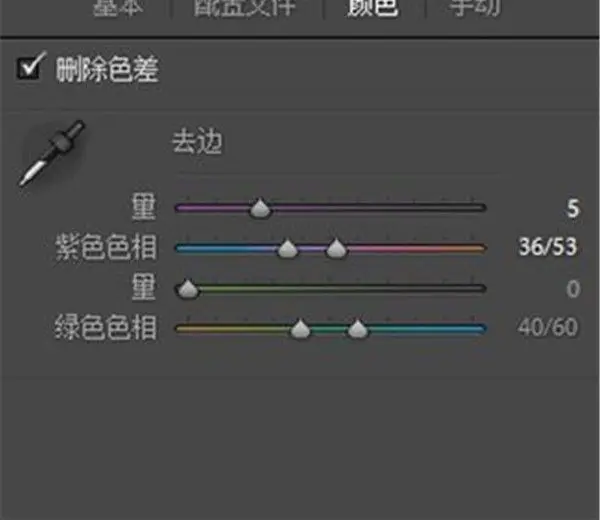The image size is (600, 520).
Task: Open the 配置文件 tab
Action: coord(245,7)
